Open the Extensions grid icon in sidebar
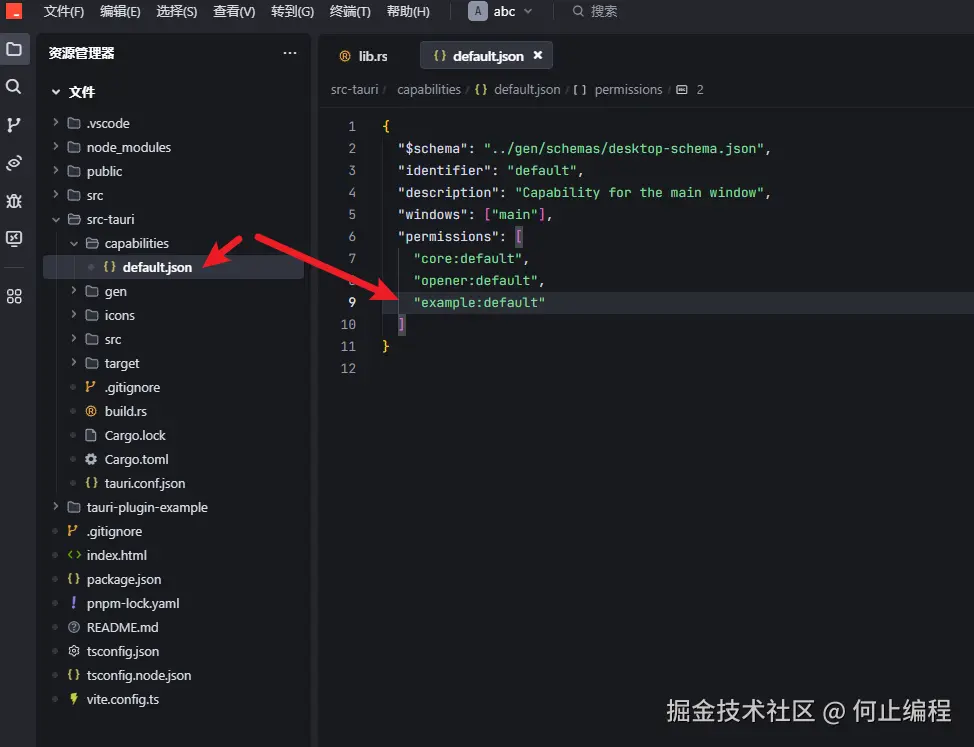The image size is (974, 747). click(x=14, y=296)
